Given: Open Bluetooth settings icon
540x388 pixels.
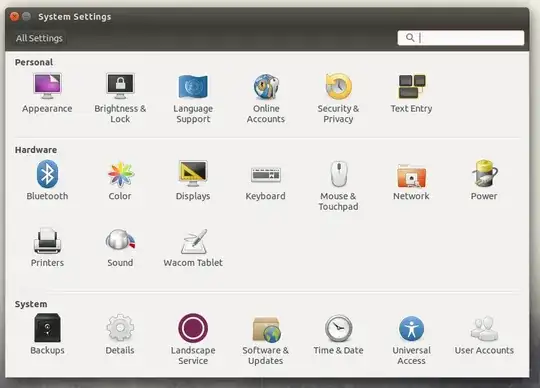Looking at the screenshot, I should [x=47, y=174].
